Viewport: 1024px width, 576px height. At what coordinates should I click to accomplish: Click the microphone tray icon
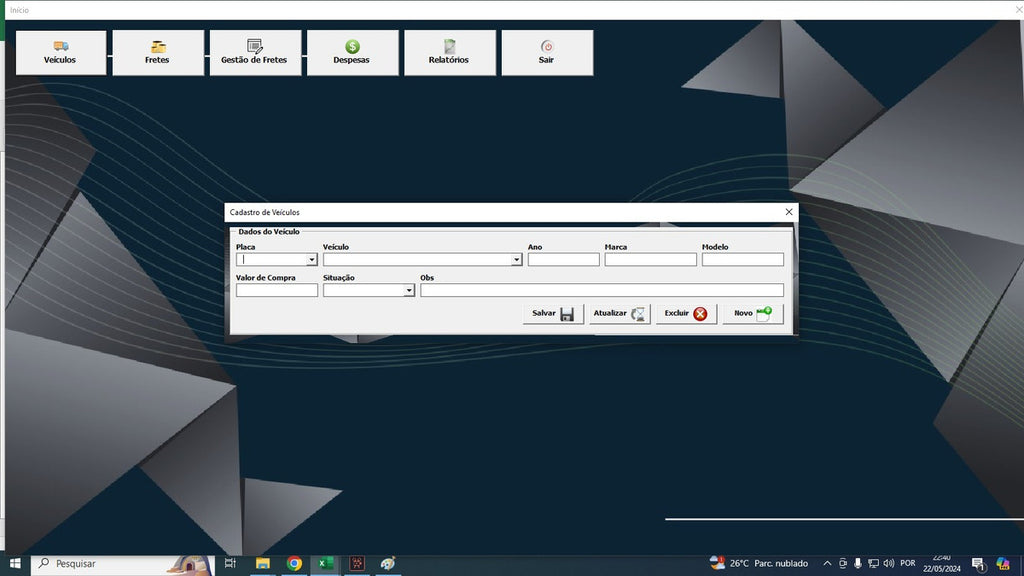pos(857,564)
